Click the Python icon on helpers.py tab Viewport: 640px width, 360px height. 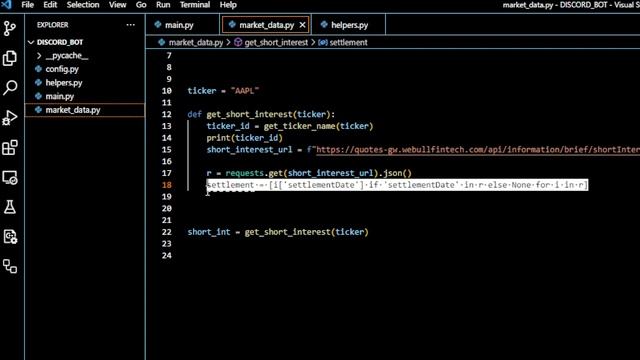tap(324, 24)
